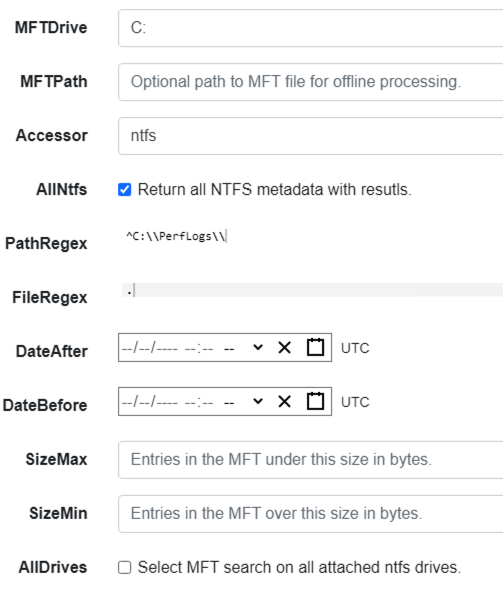503x596 pixels.
Task: Place cursor in PathRegex editor
Action: [313, 236]
